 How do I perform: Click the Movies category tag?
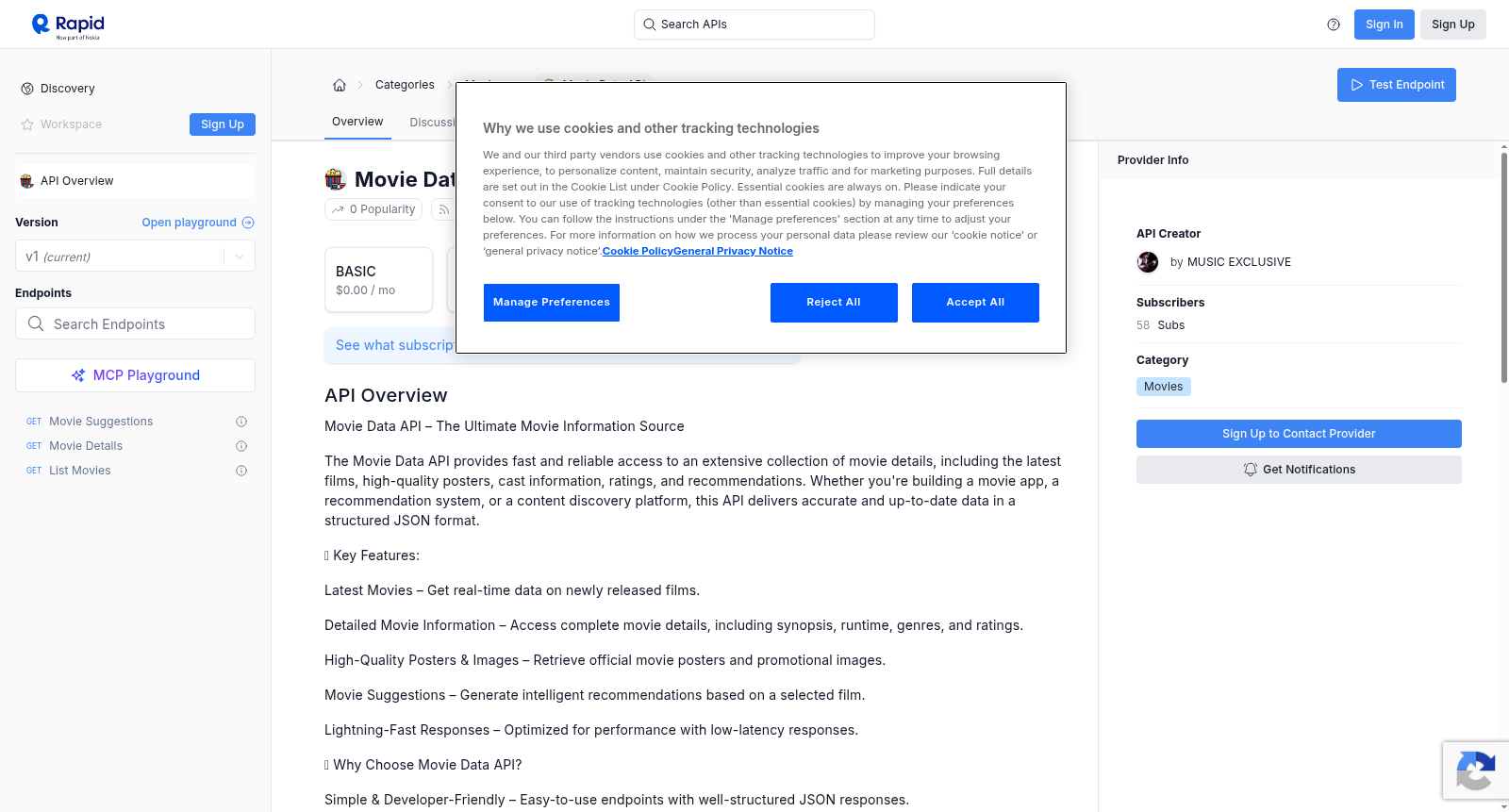(x=1164, y=387)
